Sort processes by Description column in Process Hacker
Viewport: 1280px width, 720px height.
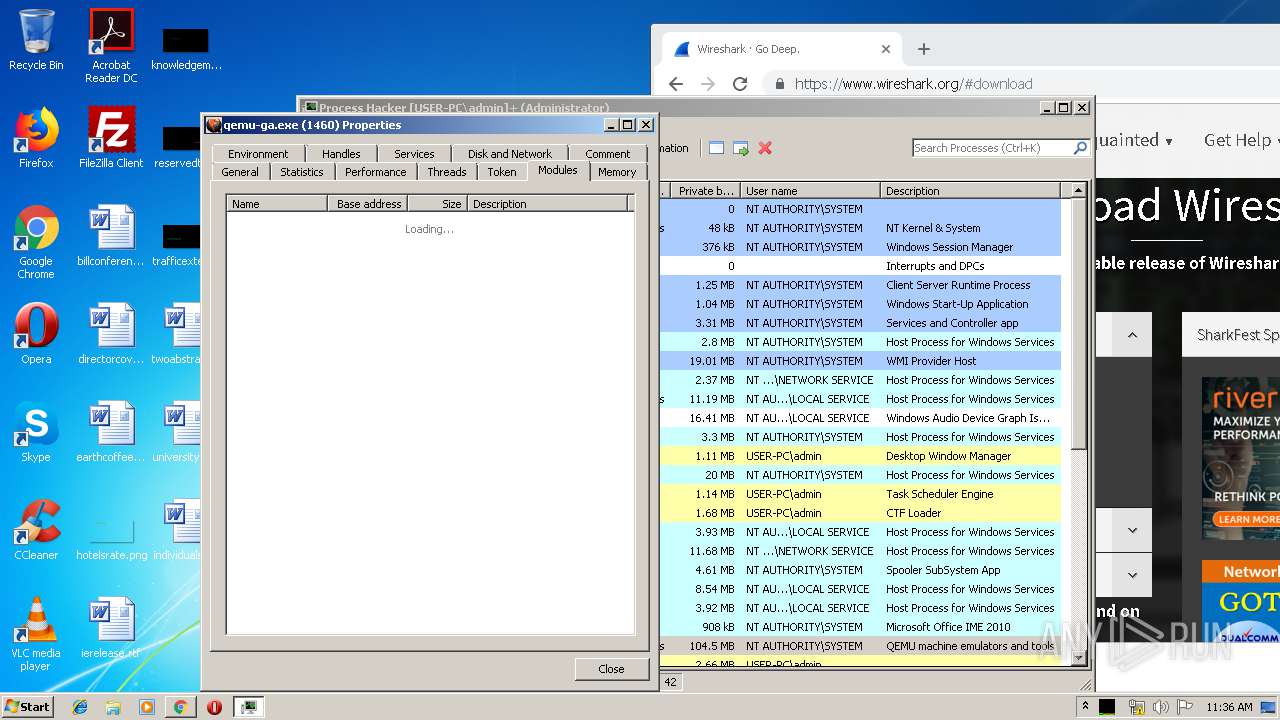(x=970, y=191)
